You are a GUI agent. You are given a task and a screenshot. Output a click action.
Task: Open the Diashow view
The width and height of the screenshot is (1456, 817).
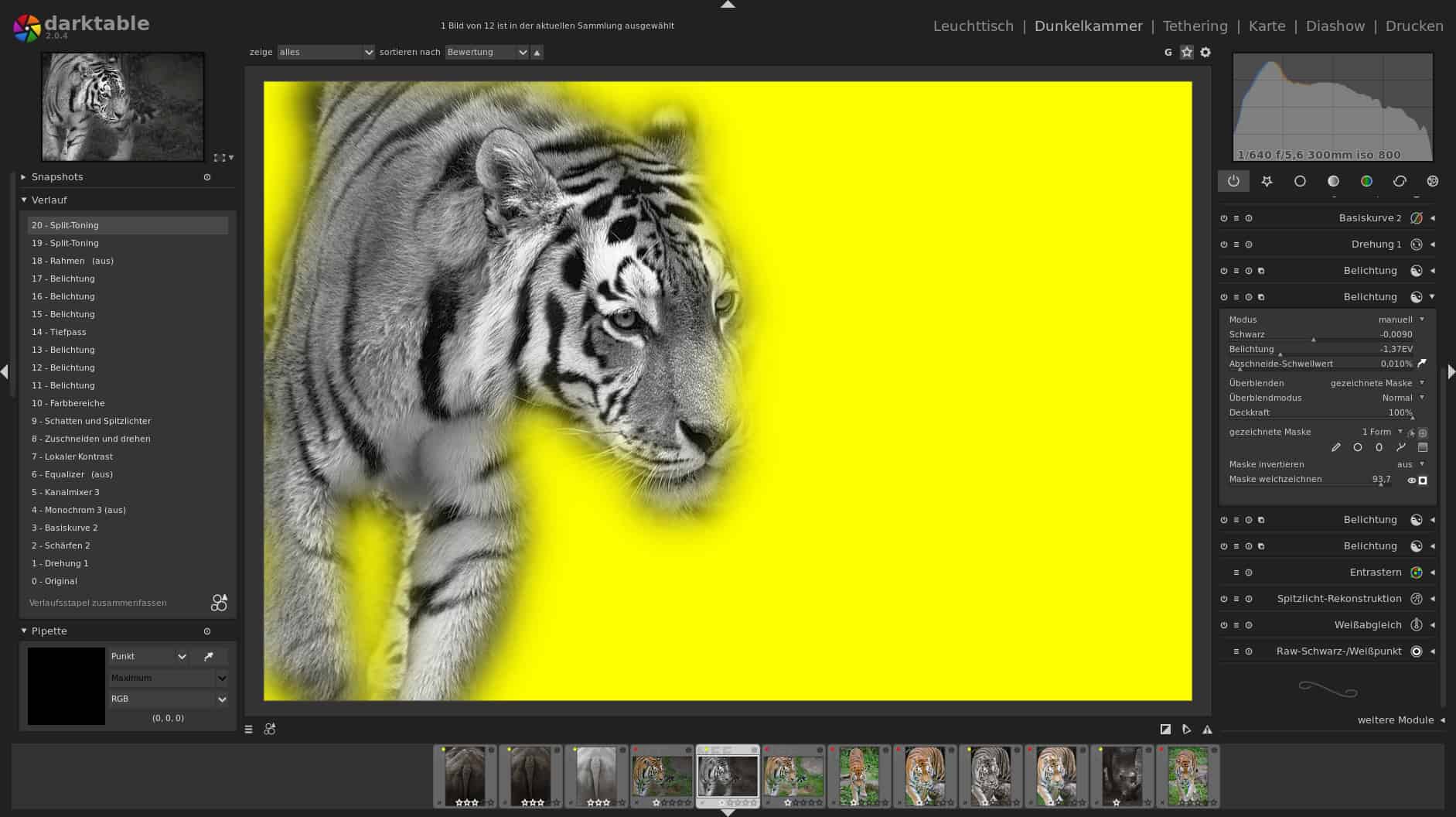[x=1335, y=26]
